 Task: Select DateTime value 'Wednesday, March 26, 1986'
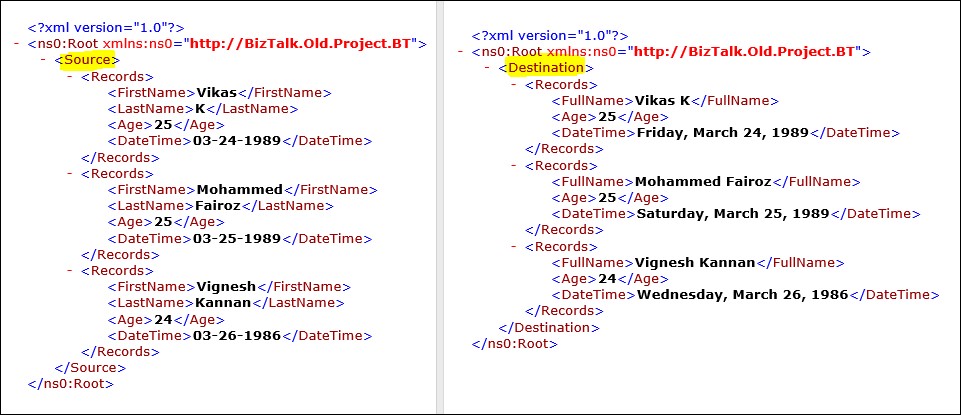coord(743,295)
